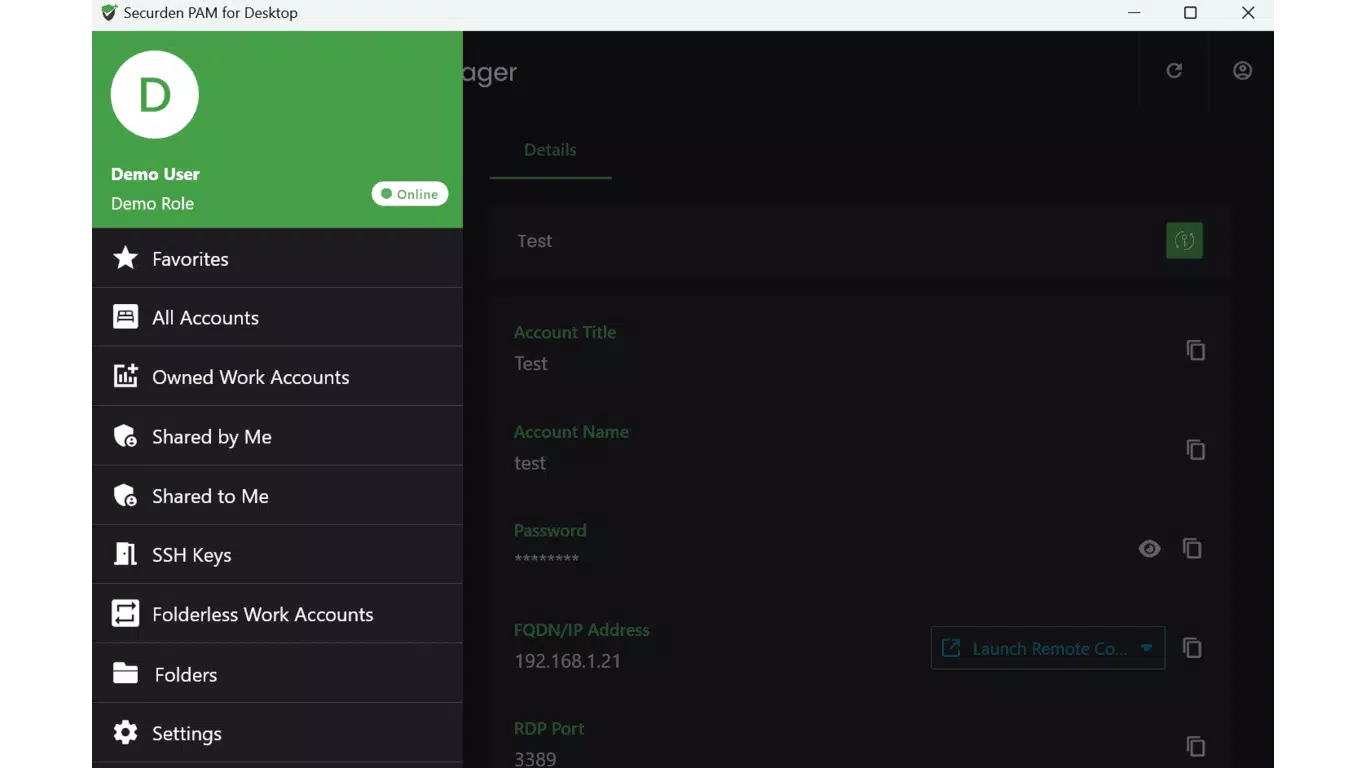This screenshot has height=768, width=1366.
Task: Click the Settings gear icon
Action: pyautogui.click(x=125, y=732)
